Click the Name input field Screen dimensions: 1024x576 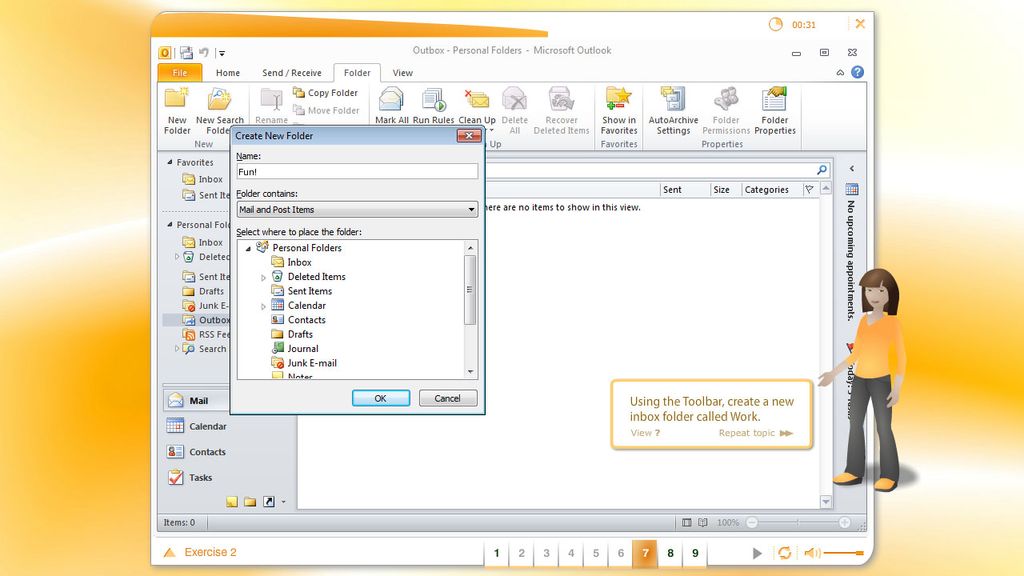pyautogui.click(x=357, y=172)
